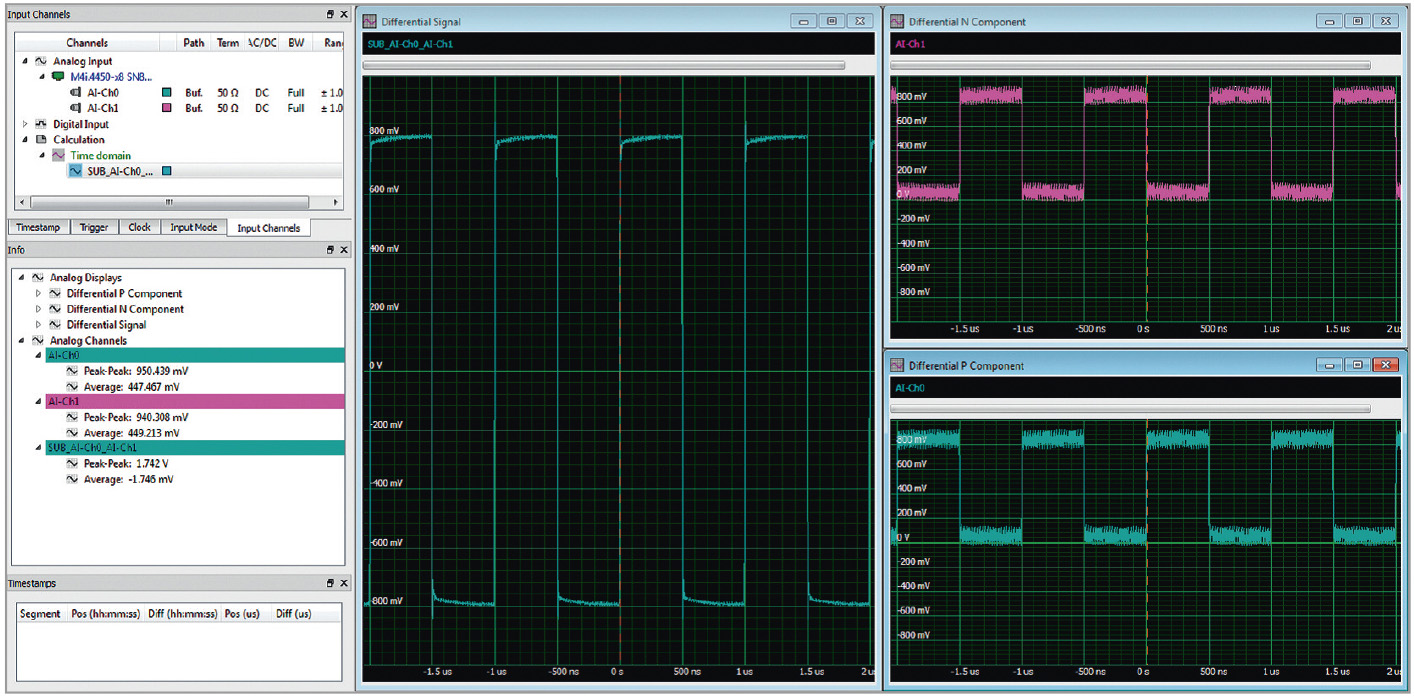Click the Differential P Component display icon in Info
The width and height of the screenshot is (1414, 698).
pos(57,293)
